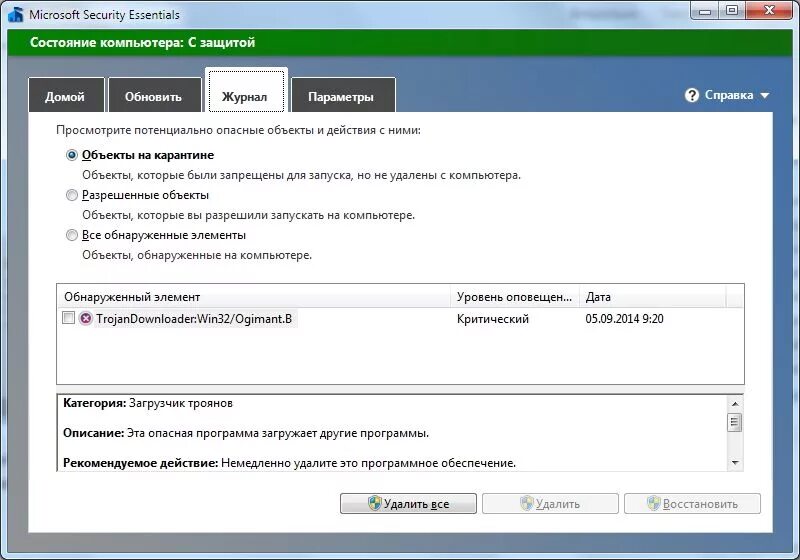Open the Справка help link

pos(729,95)
